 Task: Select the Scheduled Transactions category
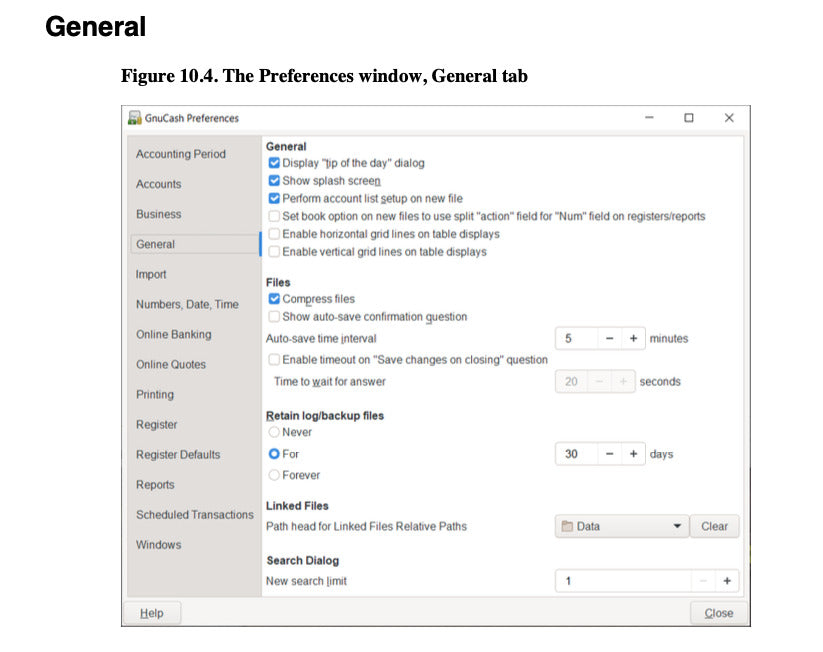[x=193, y=514]
